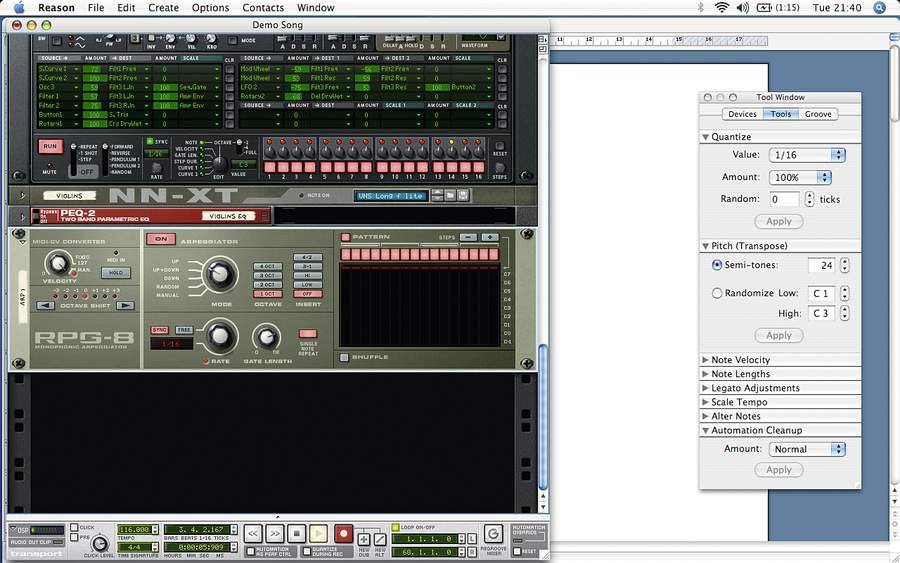Fast forward with the transport button
Viewport: 900px width, 563px height.
pyautogui.click(x=275, y=534)
